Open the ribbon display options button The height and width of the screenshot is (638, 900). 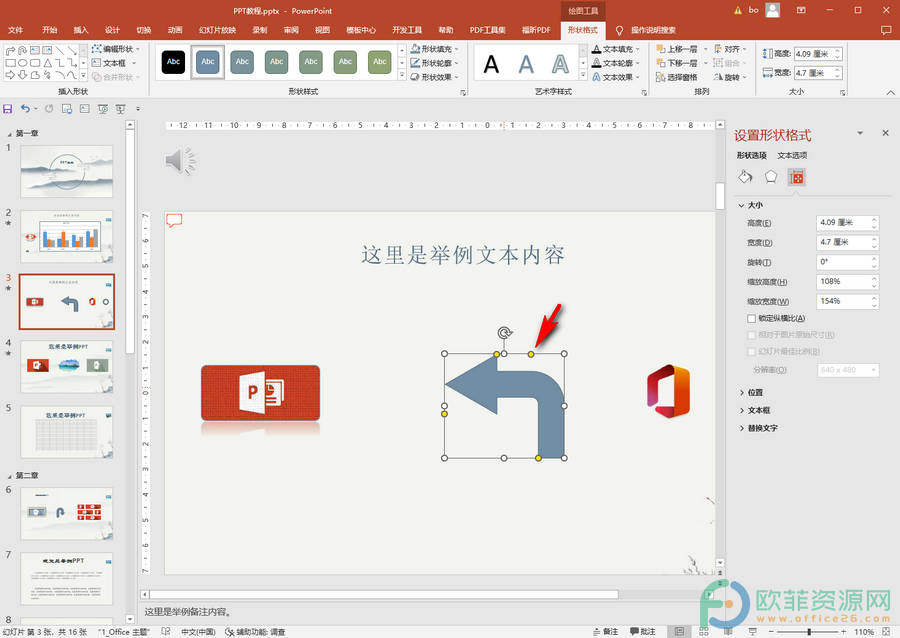801,10
